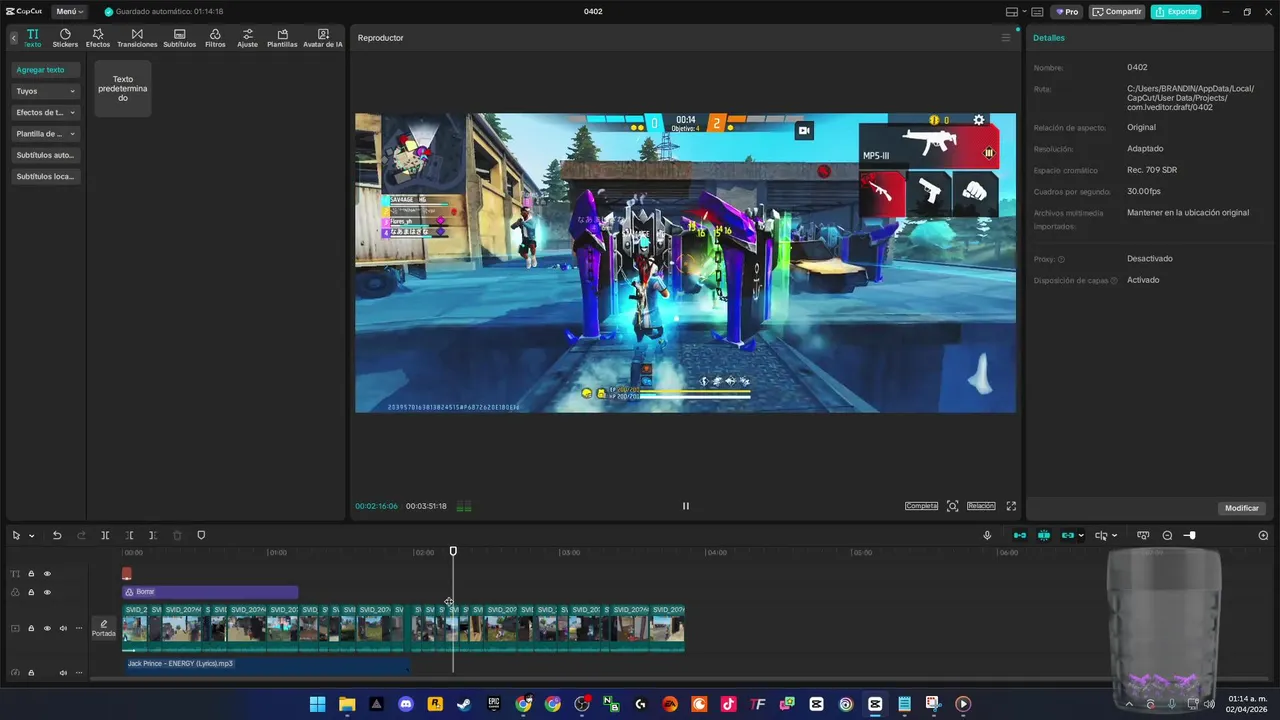This screenshot has height=720, width=1280.
Task: Click the preview zoom focus icon
Action: [952, 506]
